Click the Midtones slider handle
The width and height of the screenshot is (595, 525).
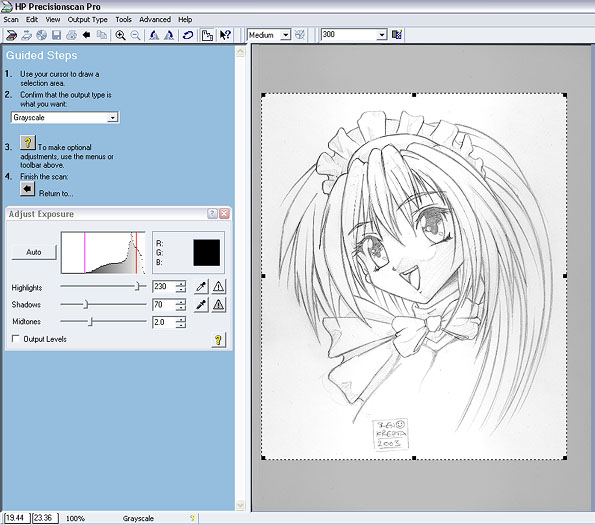pos(90,322)
